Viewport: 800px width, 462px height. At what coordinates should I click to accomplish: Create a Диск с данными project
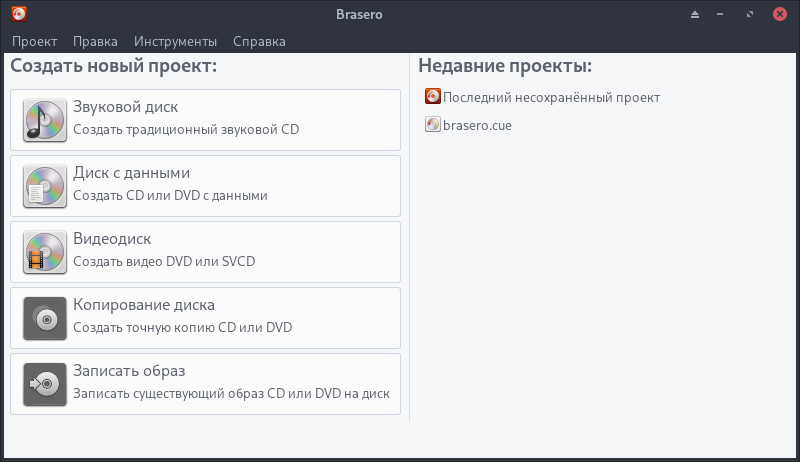tap(205, 186)
